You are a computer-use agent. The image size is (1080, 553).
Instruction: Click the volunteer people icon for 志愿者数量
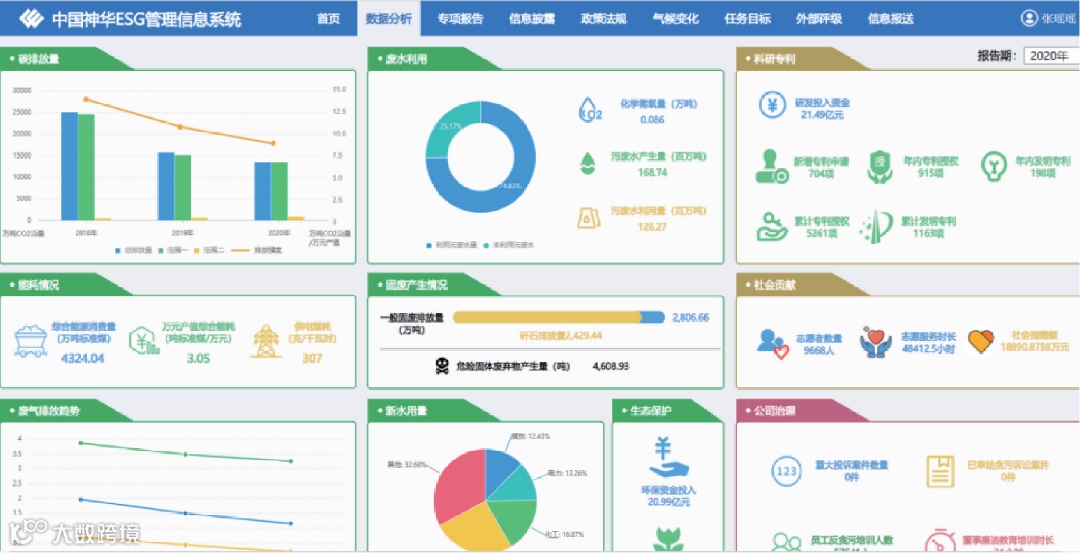[x=771, y=343]
